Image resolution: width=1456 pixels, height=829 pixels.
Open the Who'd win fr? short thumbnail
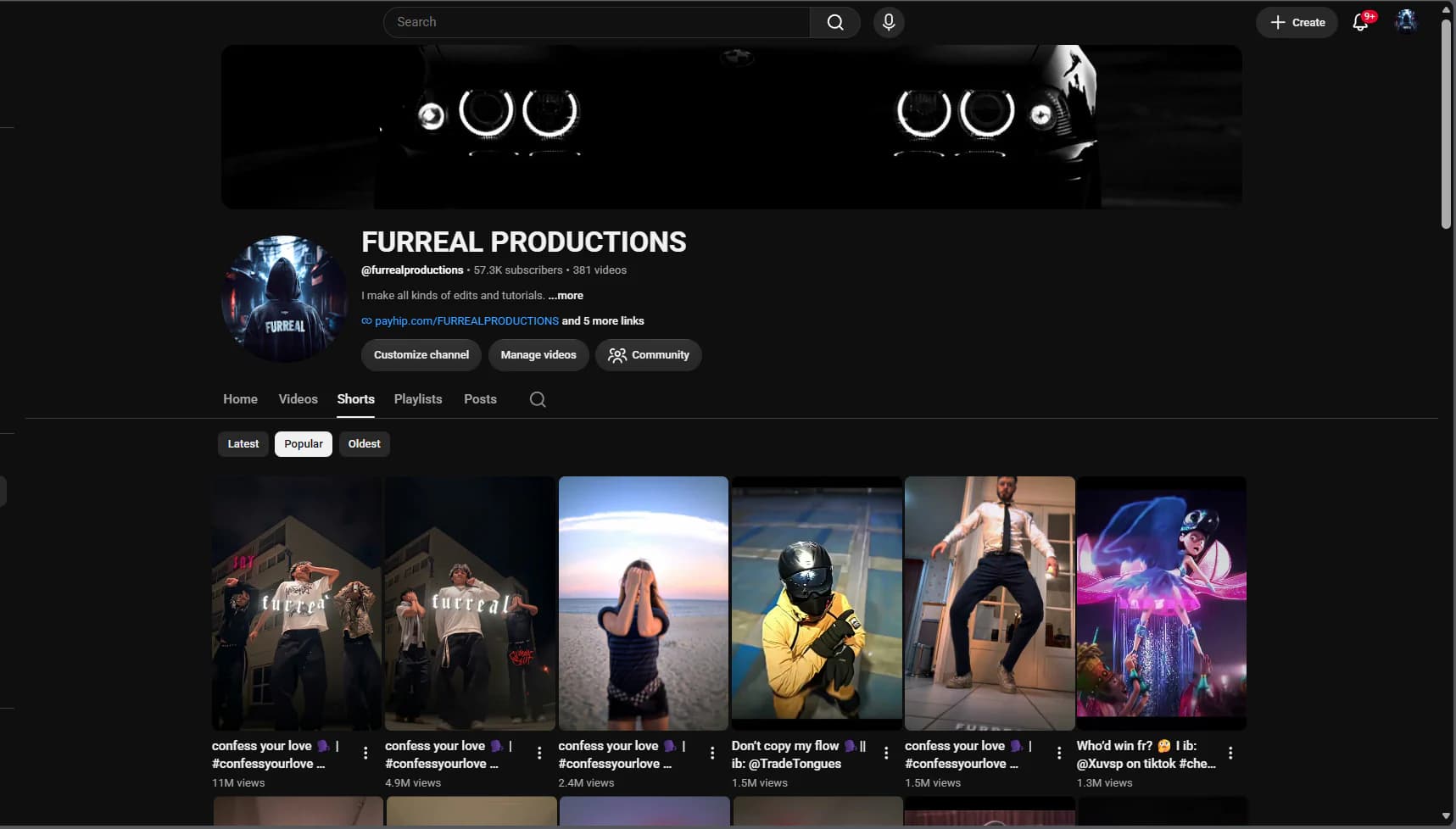click(1162, 604)
